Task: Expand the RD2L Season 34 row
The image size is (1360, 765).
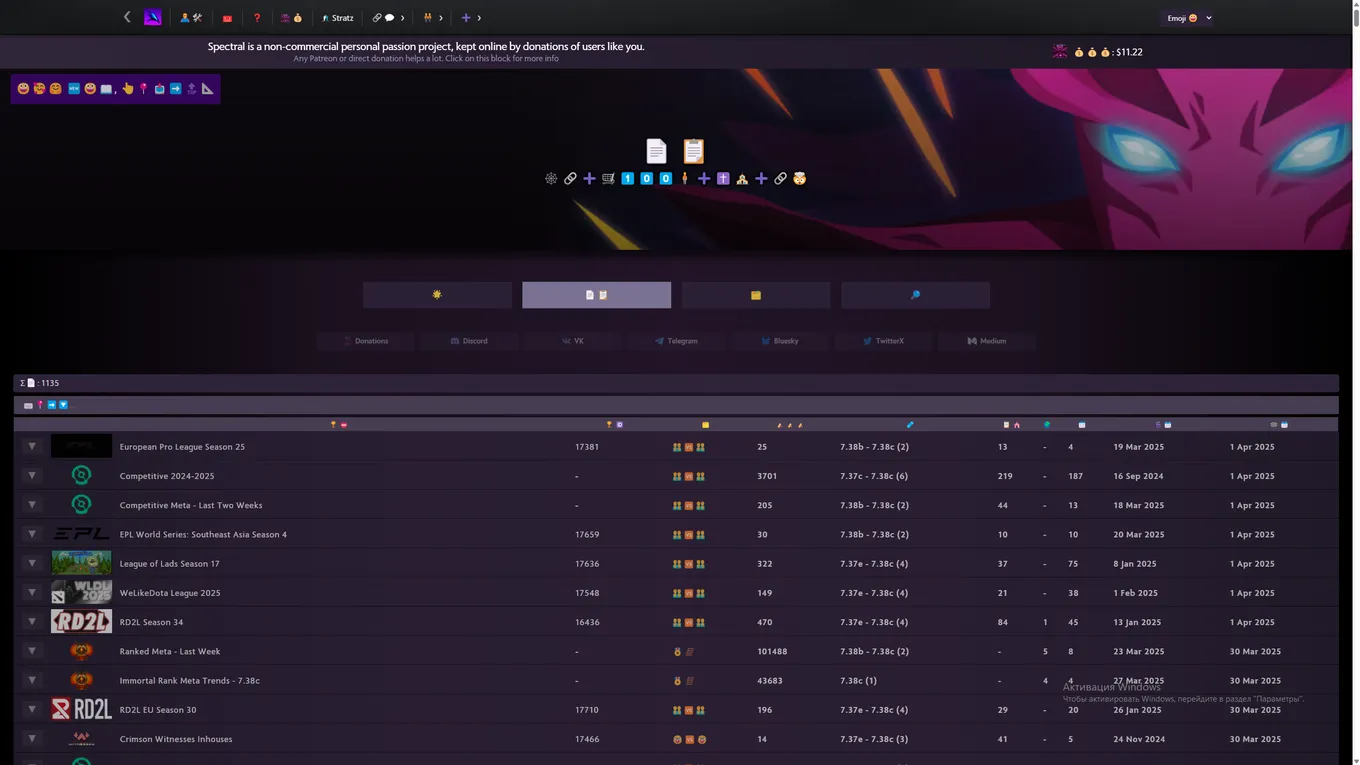Action: [32, 622]
